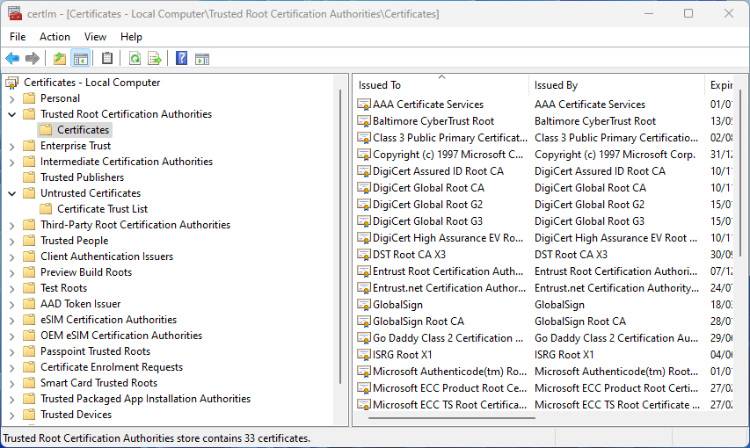
Task: Click the Export List toolbar icon
Action: pyautogui.click(x=154, y=59)
